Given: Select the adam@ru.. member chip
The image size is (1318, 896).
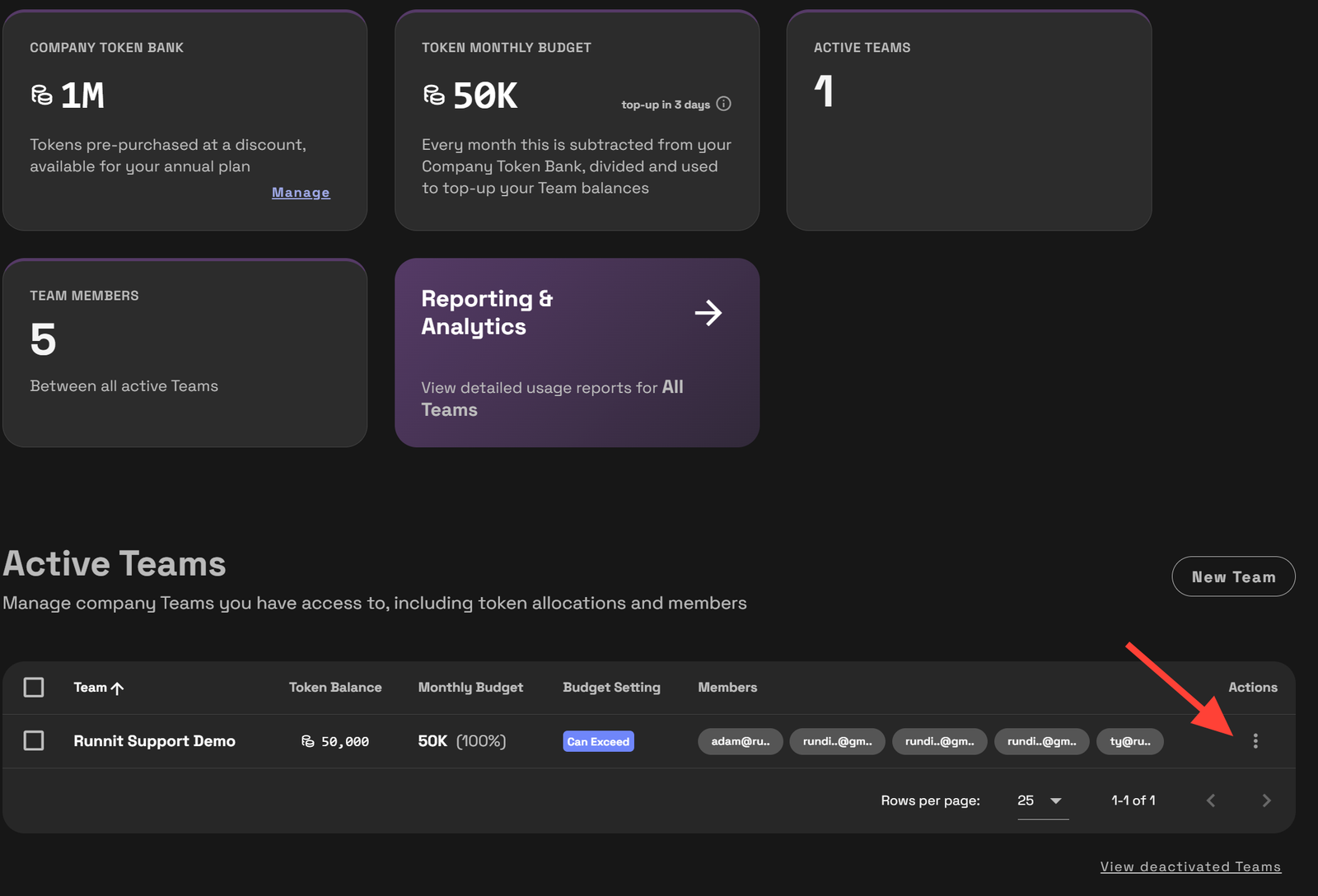Looking at the screenshot, I should tap(741, 741).
